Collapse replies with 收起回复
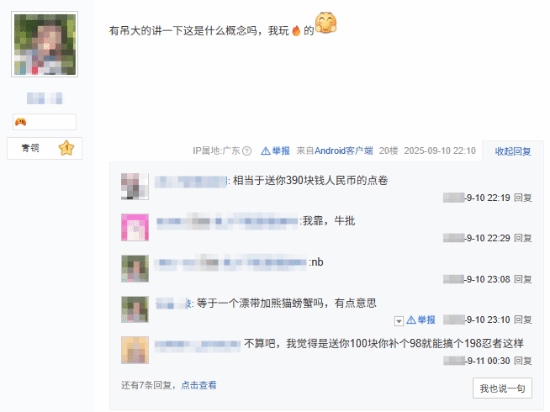 coord(512,151)
